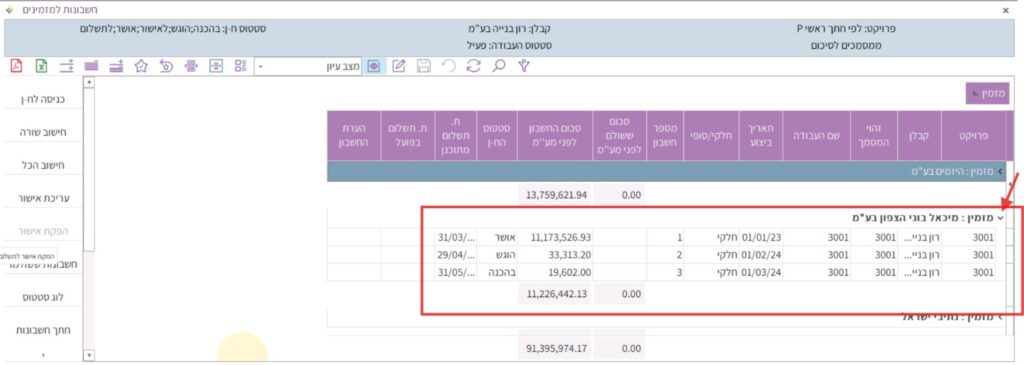The image size is (1024, 365).
Task: Export to PDF with the red icon
Action: 16,66
